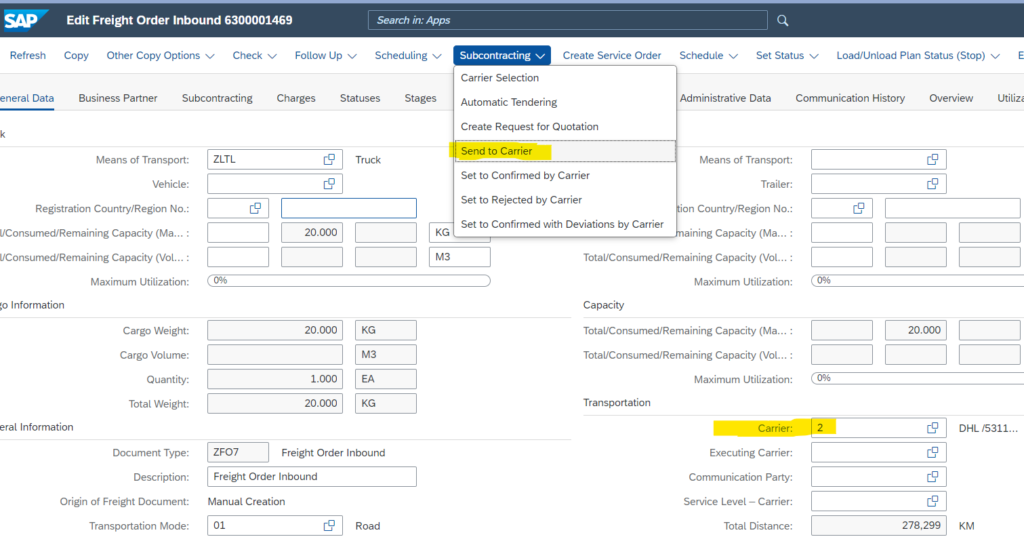Screen dimensions: 1024x537
Task: Open value help for Communication Party
Action: (932, 477)
